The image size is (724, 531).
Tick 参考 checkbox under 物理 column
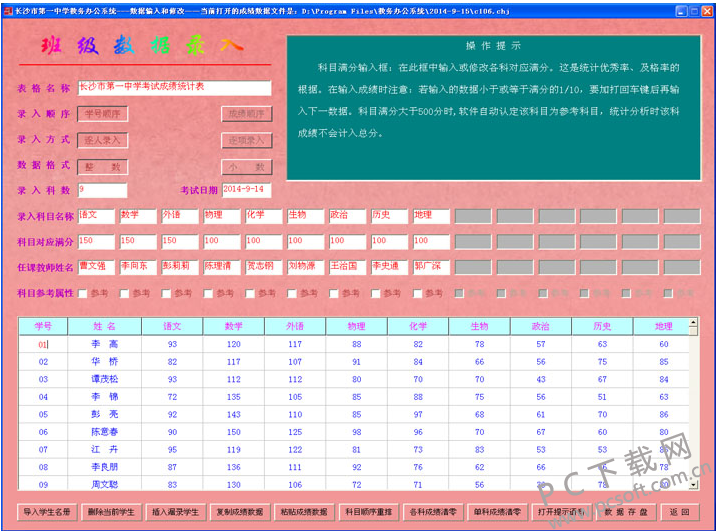click(208, 293)
